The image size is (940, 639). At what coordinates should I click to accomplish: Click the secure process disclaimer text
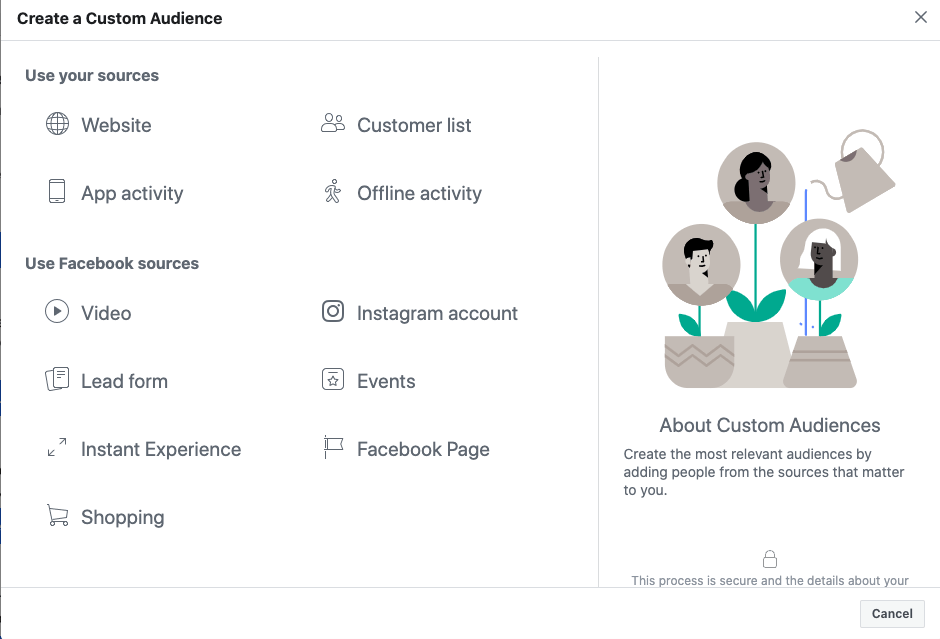pyautogui.click(x=770, y=580)
